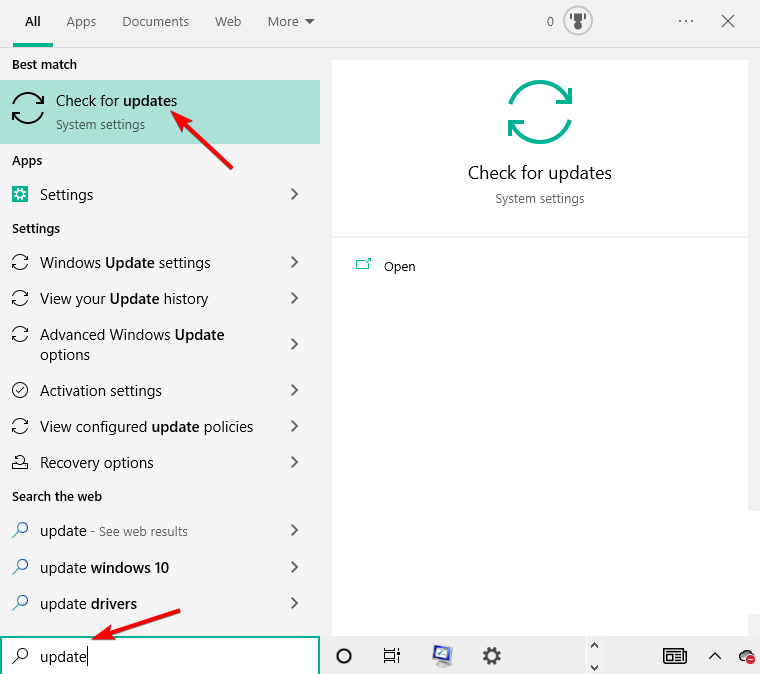Expand the View configured update policies chevron

(x=294, y=426)
